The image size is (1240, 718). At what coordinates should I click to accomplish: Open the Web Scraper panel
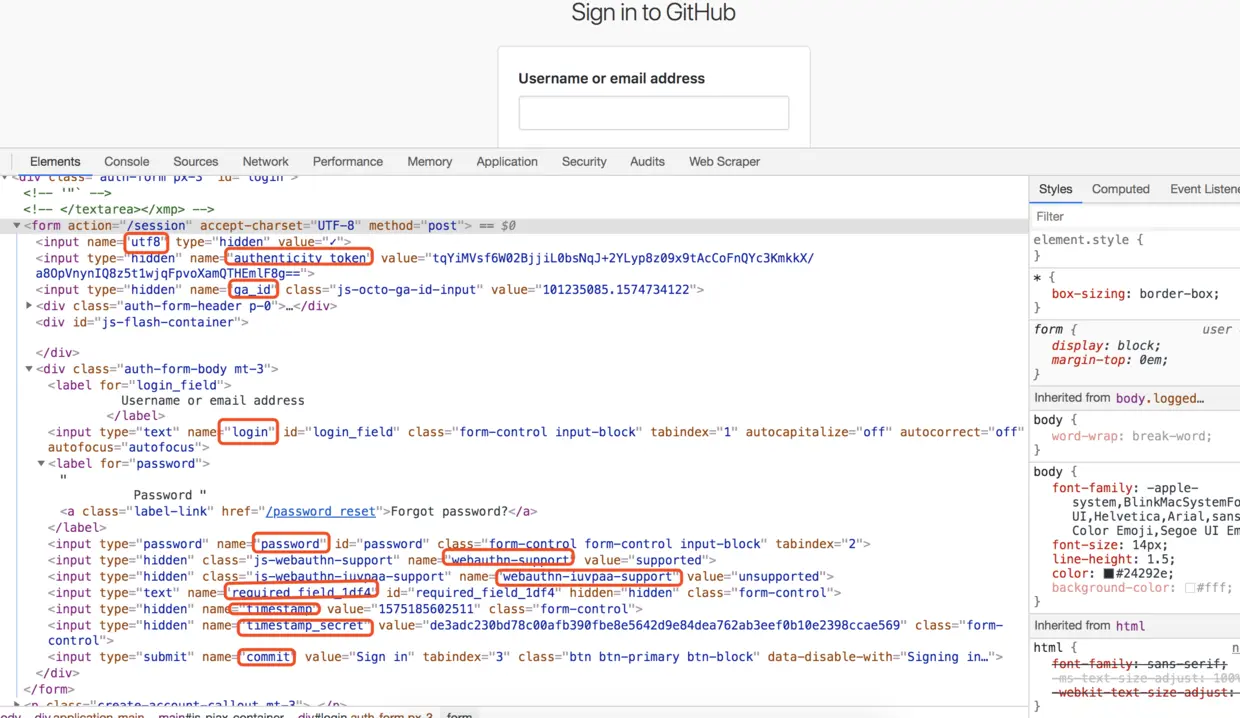724,161
